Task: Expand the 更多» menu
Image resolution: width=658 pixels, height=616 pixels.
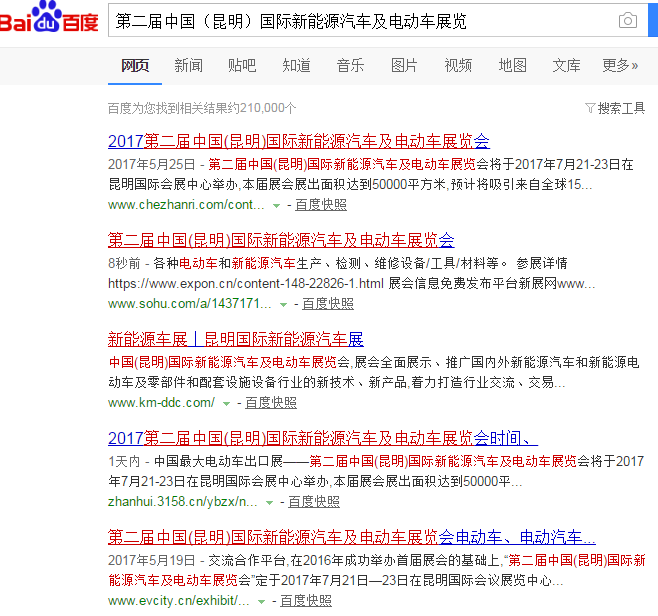Action: (620, 65)
